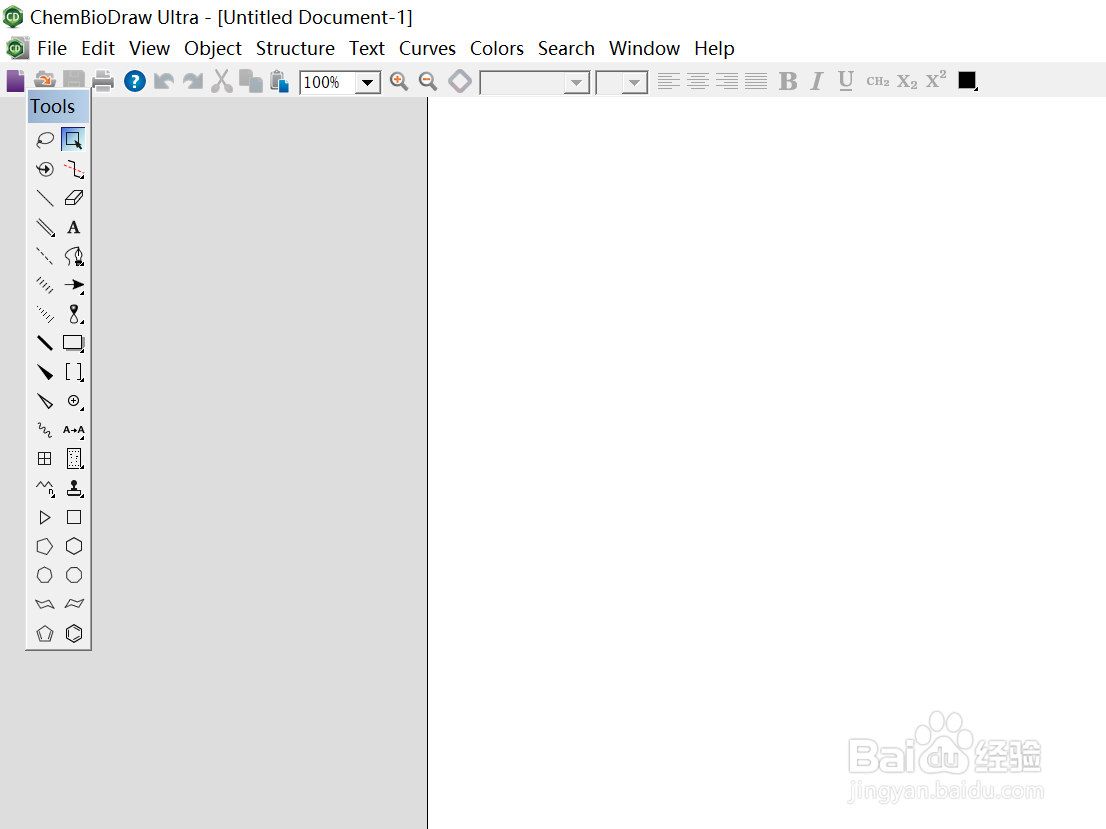1106x829 pixels.
Task: Select the Text tool labeled A
Action: point(73,227)
